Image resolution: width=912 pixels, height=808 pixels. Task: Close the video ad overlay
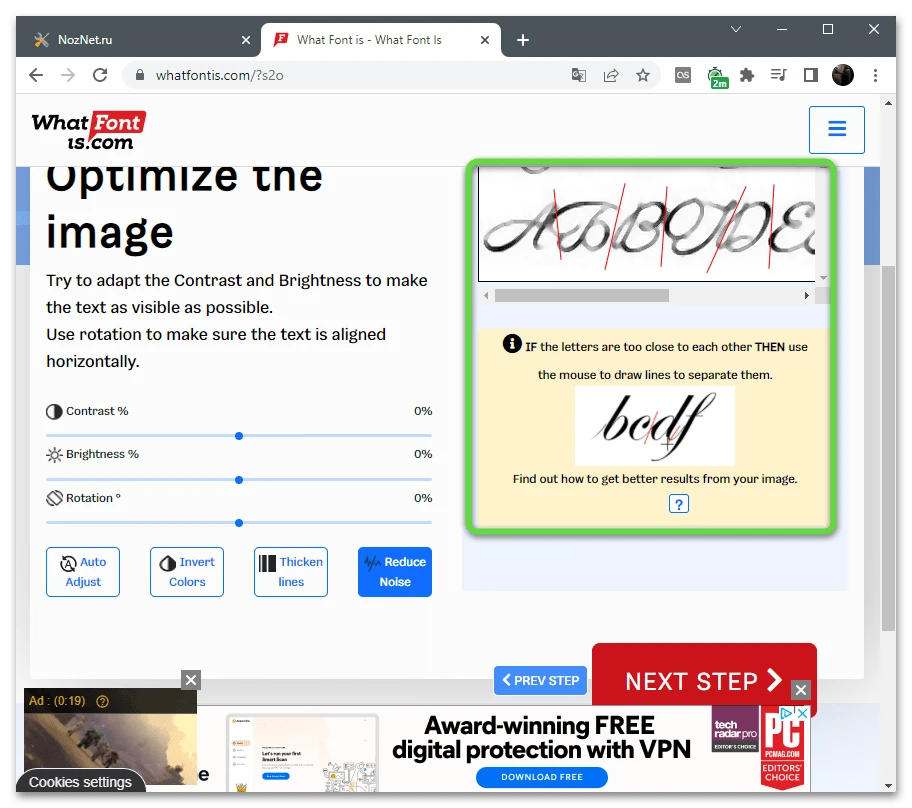pos(191,679)
